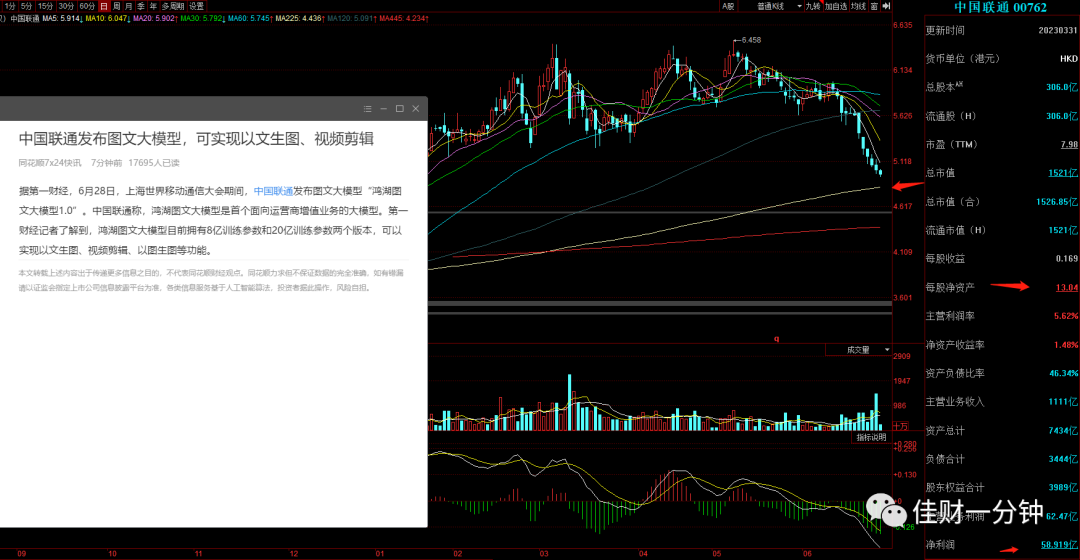The width and height of the screenshot is (1080, 560).
Task: Switch chart to 5分 period
Action: [26, 6]
